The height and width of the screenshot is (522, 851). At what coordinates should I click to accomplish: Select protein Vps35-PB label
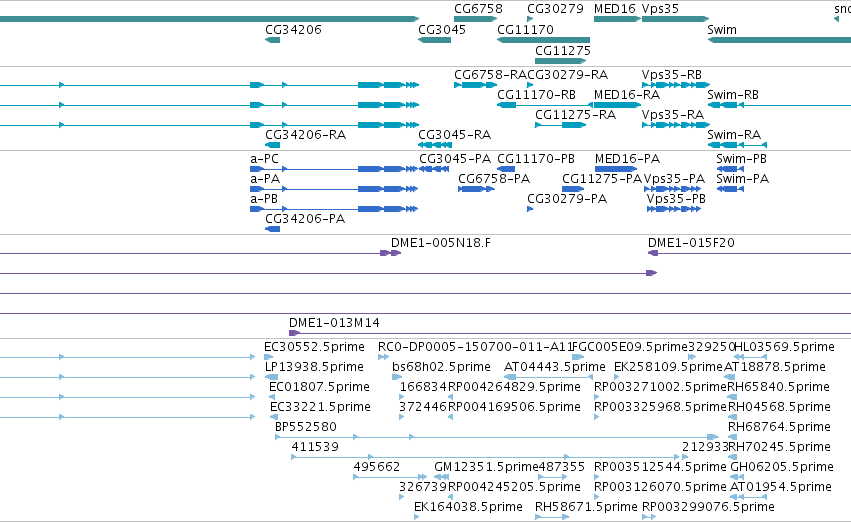point(676,200)
